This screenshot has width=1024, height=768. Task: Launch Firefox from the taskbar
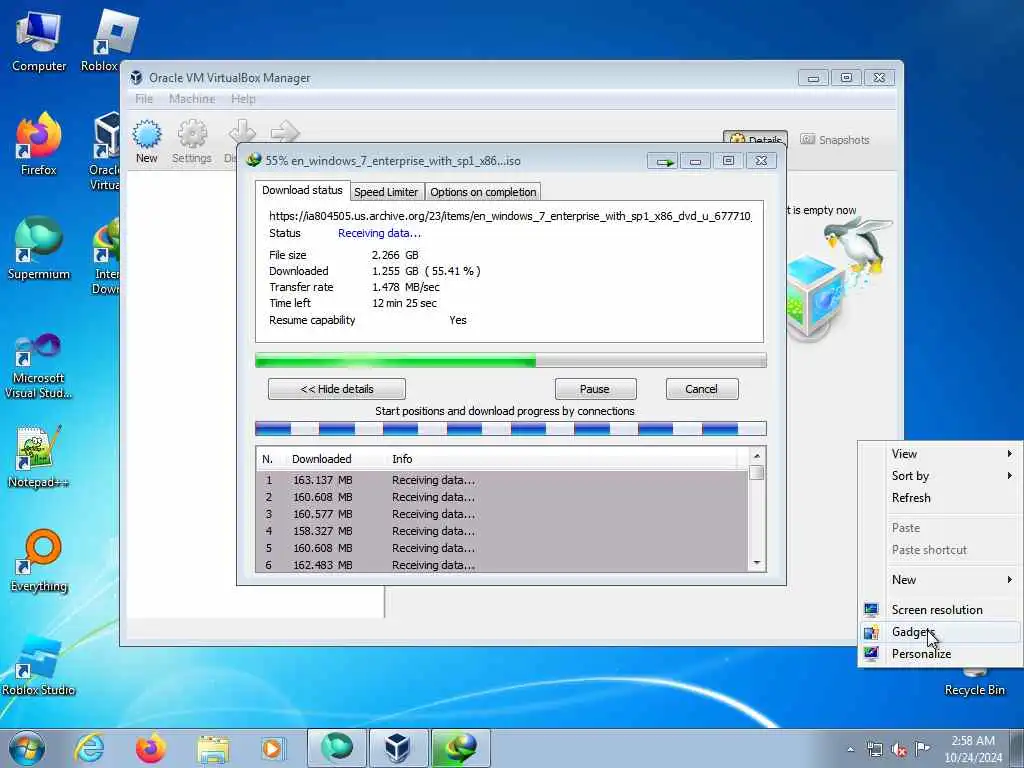(151, 748)
